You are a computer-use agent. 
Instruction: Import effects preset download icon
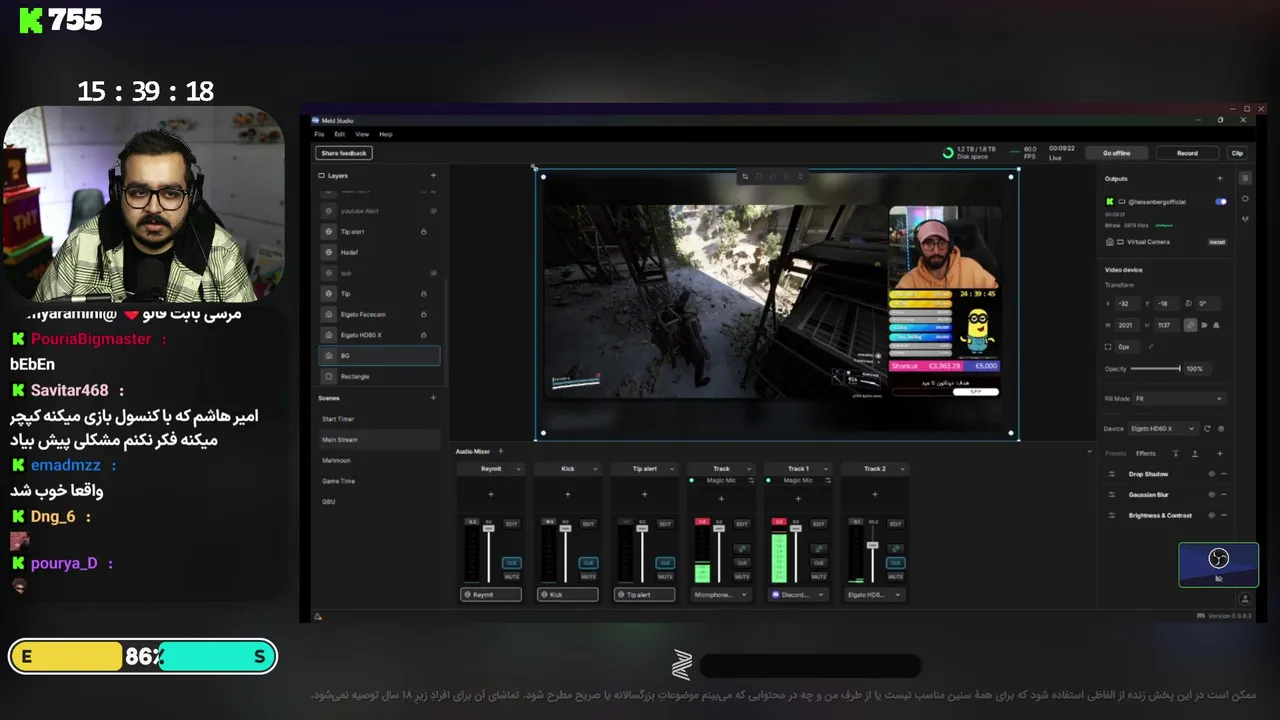1175,453
